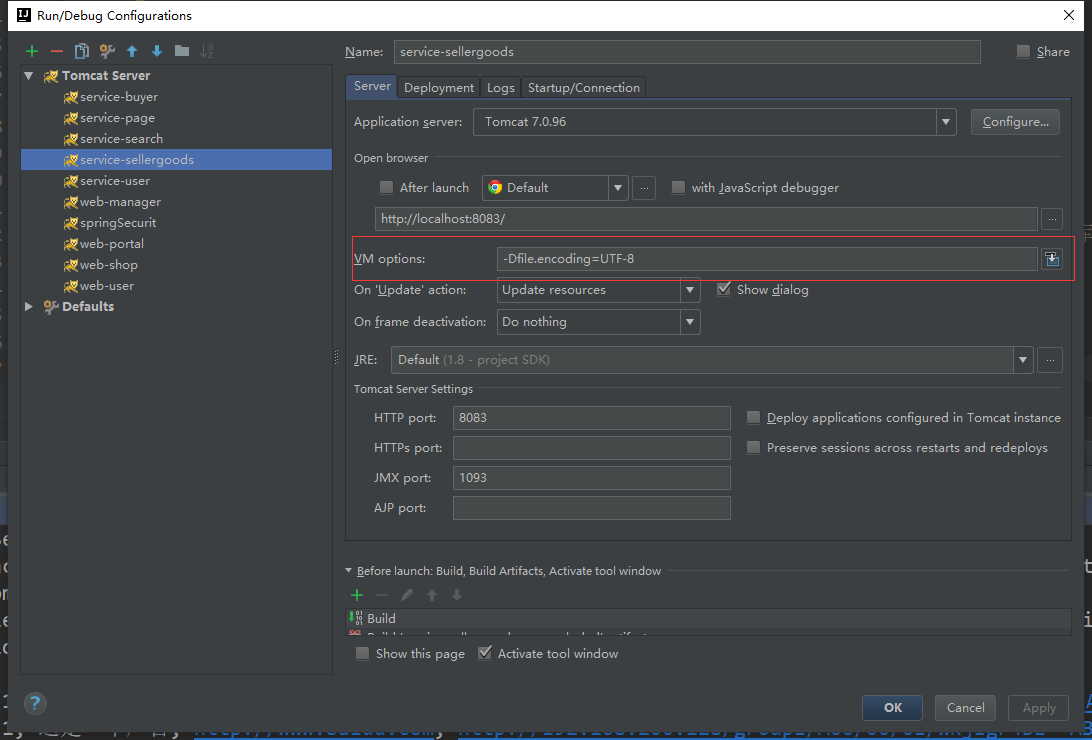Image resolution: width=1092 pixels, height=740 pixels.
Task: Edit the before launch task
Action: click(x=407, y=595)
